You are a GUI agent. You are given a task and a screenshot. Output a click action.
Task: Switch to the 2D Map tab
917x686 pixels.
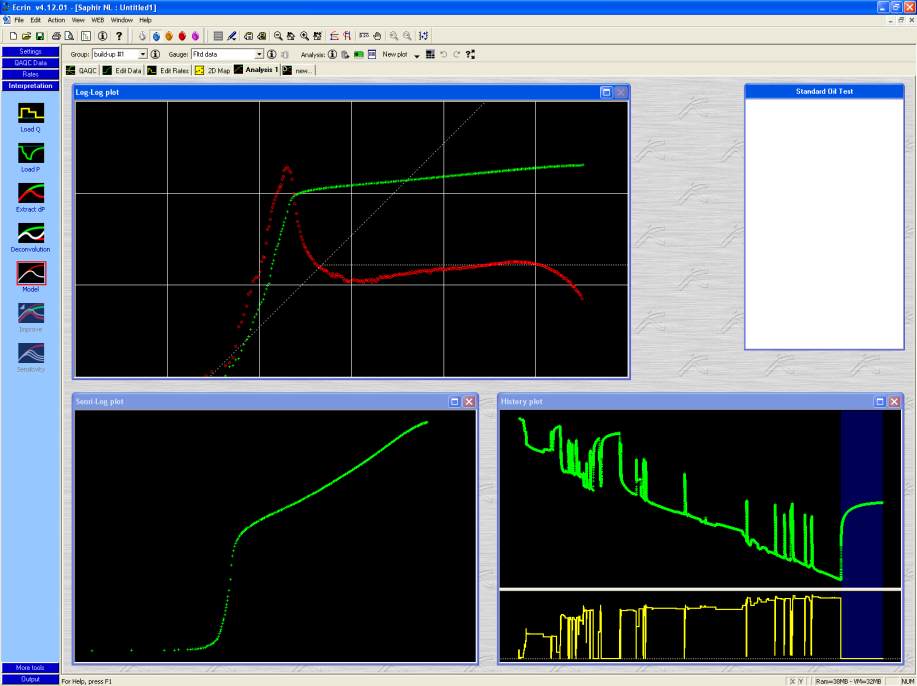[x=212, y=71]
